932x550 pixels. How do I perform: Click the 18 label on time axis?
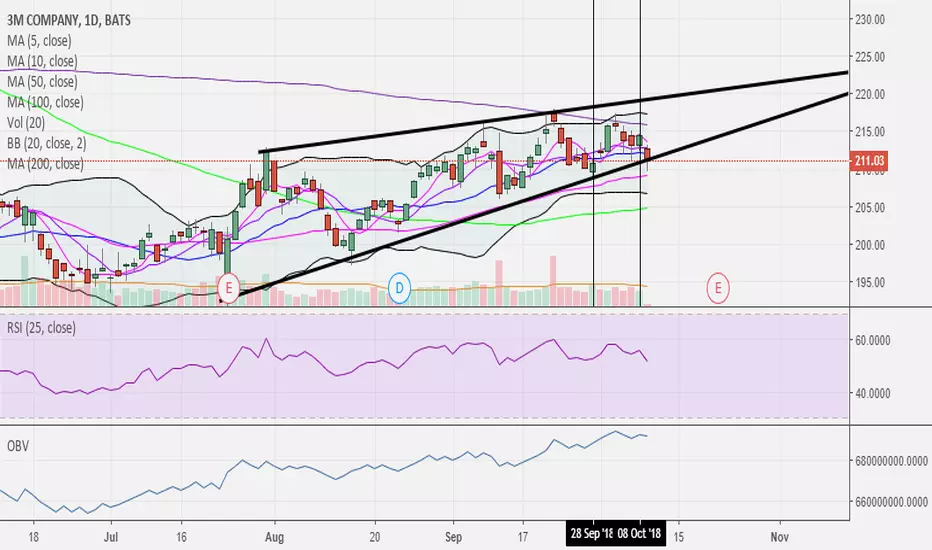(x=33, y=537)
